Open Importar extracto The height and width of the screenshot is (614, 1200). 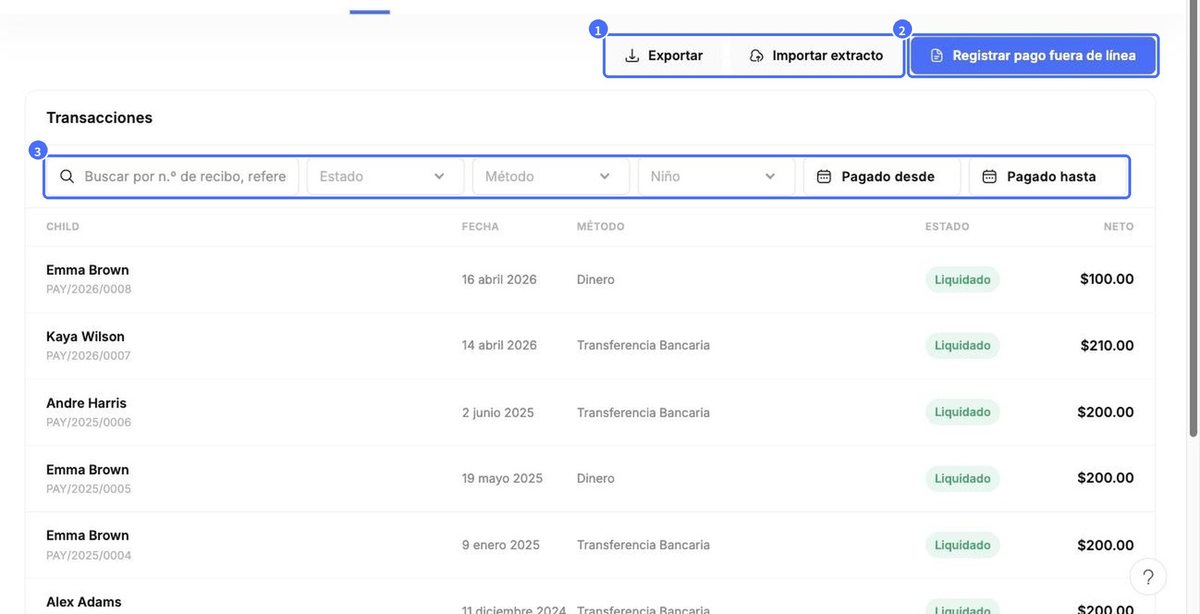(x=816, y=56)
